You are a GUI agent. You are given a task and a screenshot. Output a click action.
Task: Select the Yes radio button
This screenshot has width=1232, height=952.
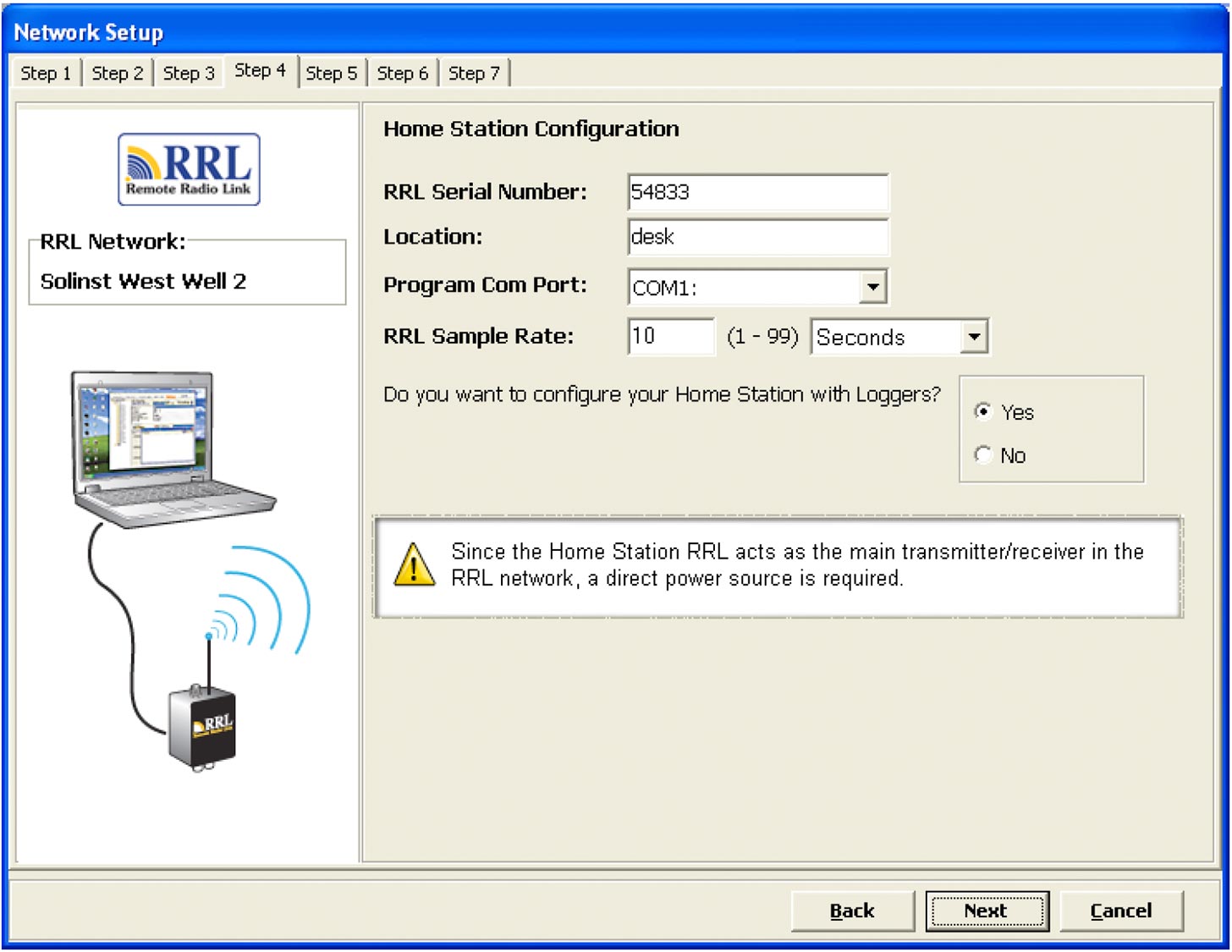point(982,412)
